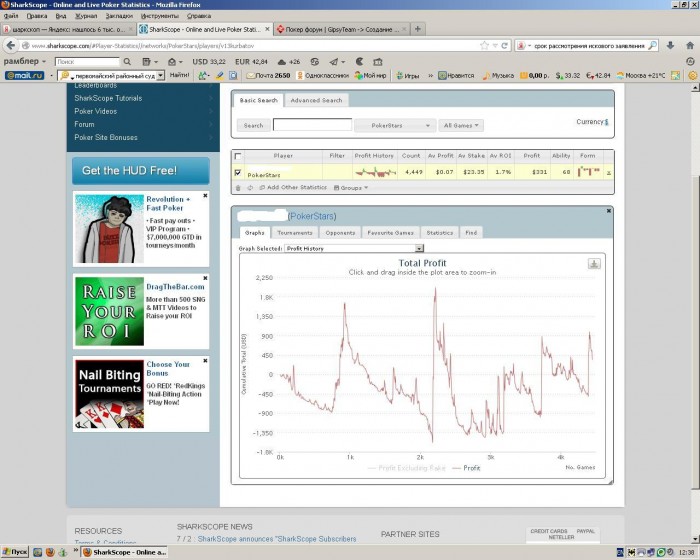Click the SharkScope taskbar button
This screenshot has height=560, width=700.
click(x=124, y=552)
